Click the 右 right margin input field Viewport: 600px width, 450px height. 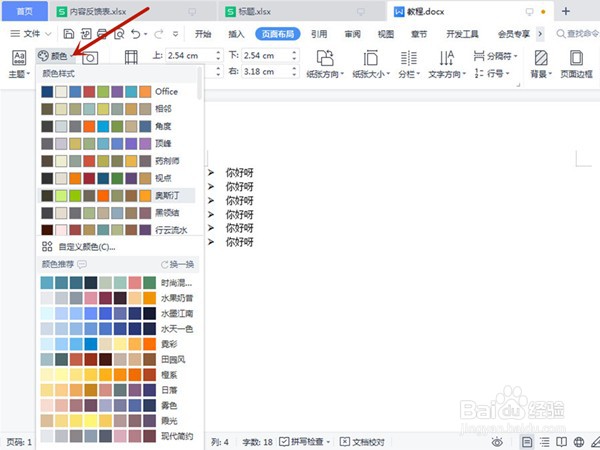(266, 72)
